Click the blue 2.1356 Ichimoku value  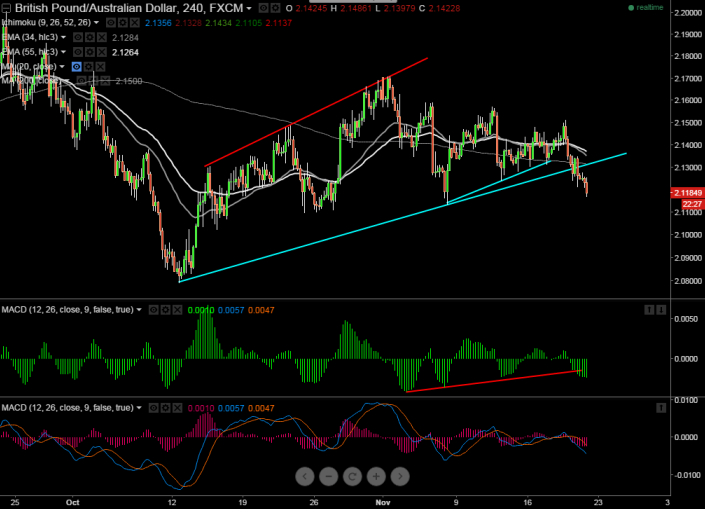tap(158, 23)
